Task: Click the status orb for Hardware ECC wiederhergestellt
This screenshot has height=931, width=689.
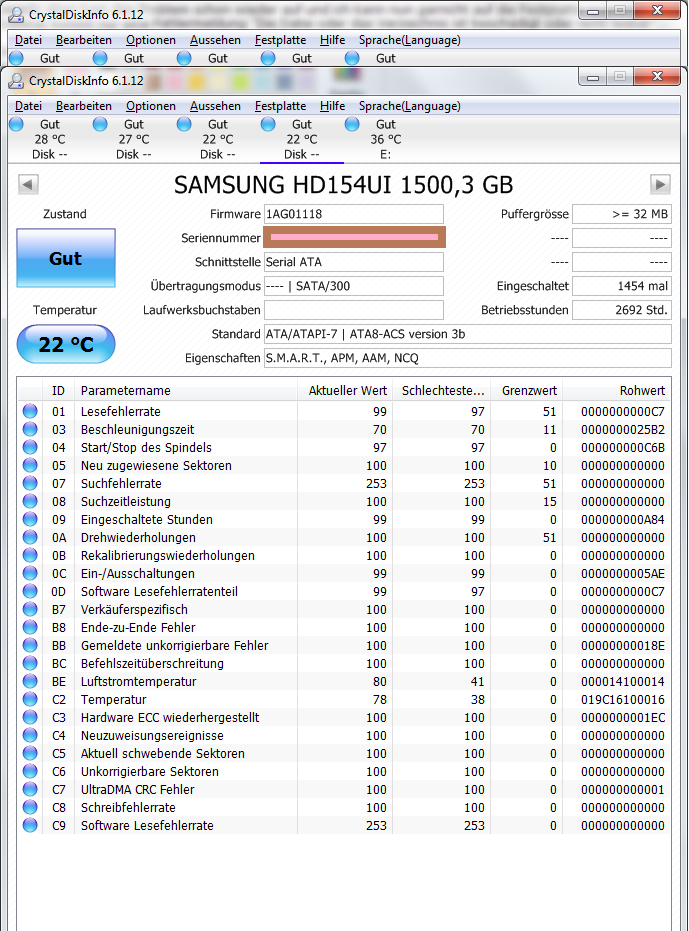Action: pyautogui.click(x=30, y=717)
